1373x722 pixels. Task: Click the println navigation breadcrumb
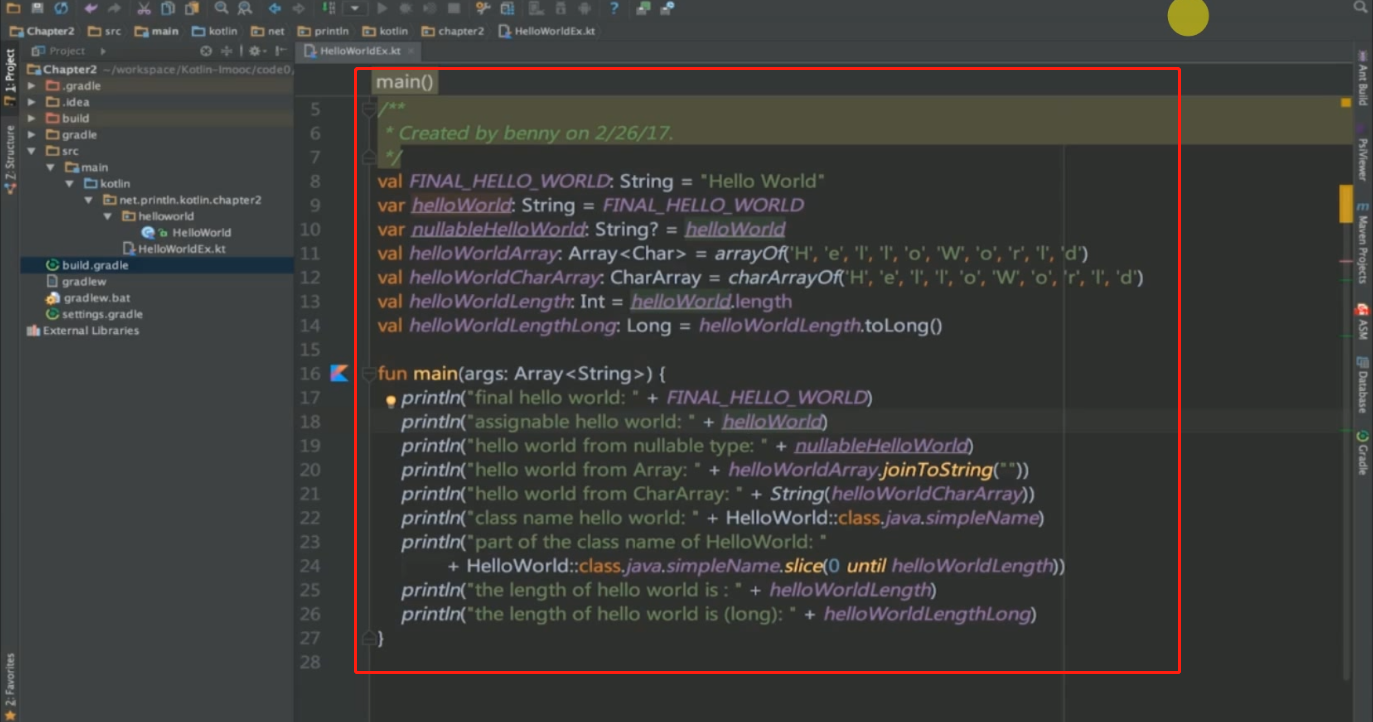pos(323,31)
